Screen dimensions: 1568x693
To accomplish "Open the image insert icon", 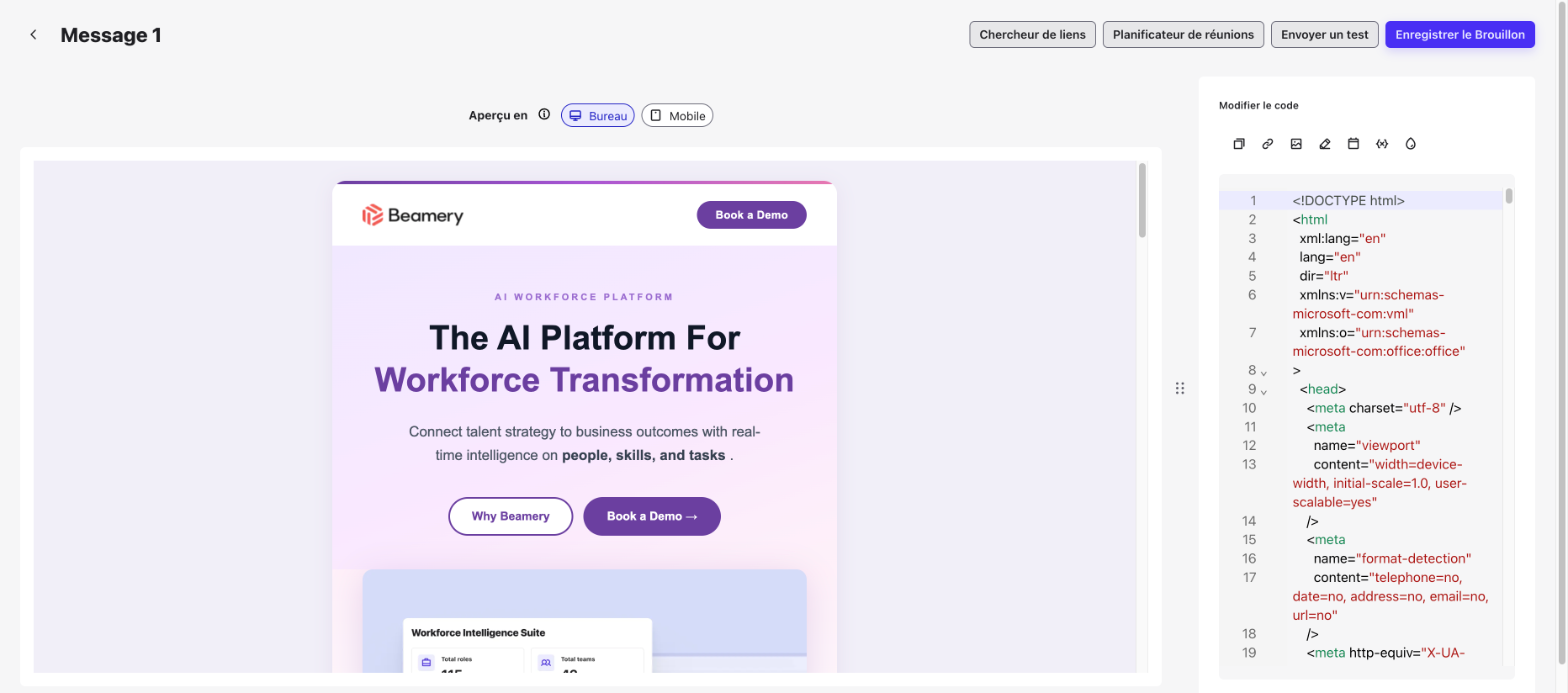I will (x=1296, y=144).
